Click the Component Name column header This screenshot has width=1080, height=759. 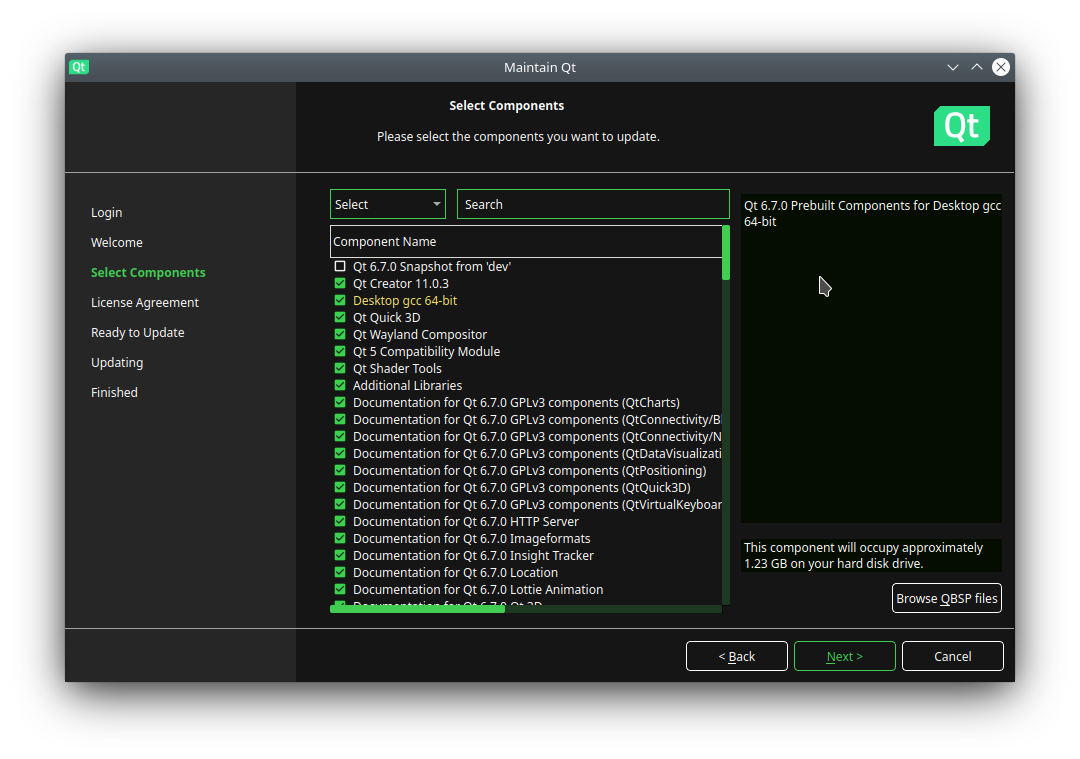(526, 242)
